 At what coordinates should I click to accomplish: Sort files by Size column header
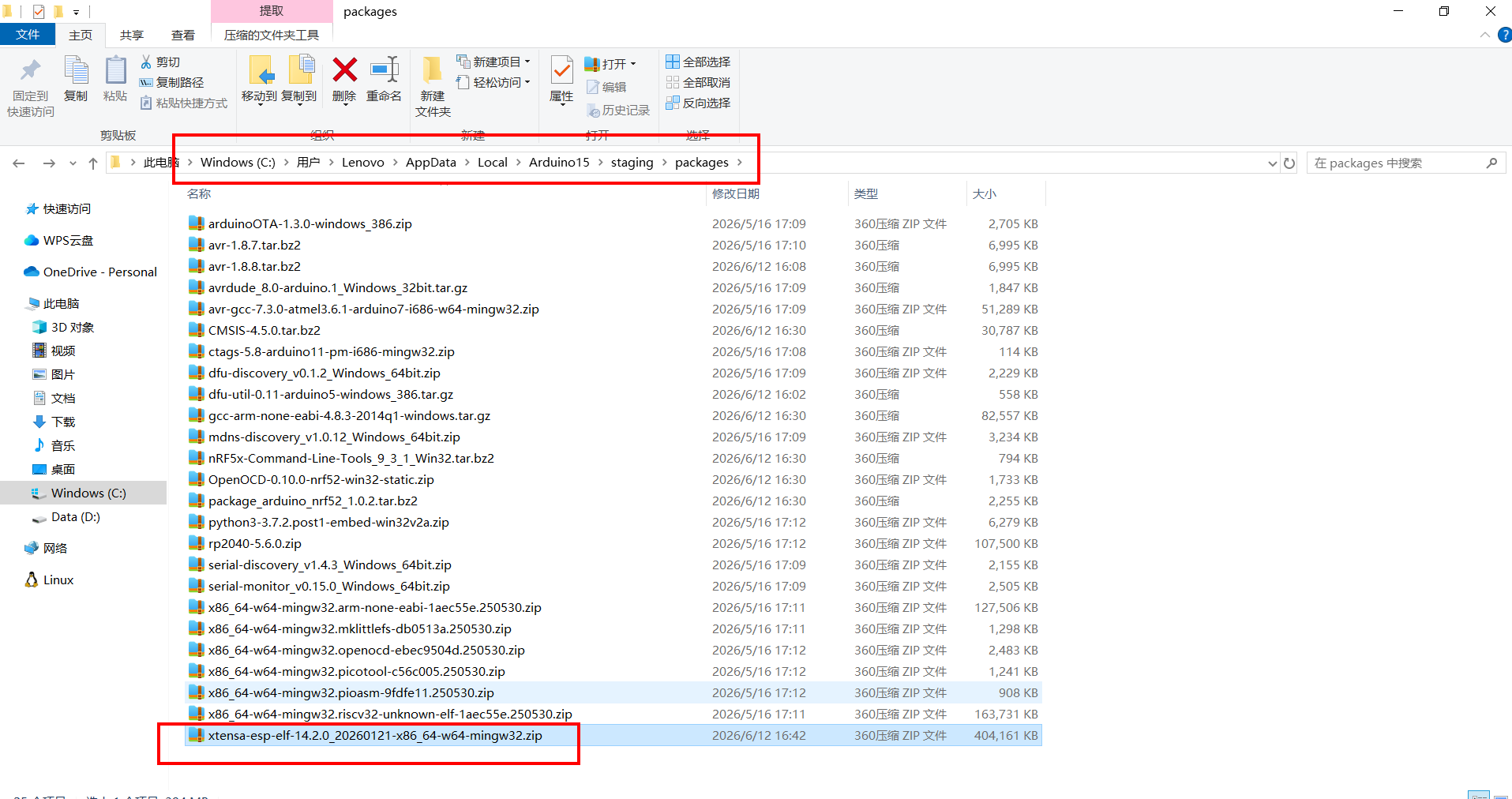pyautogui.click(x=985, y=193)
